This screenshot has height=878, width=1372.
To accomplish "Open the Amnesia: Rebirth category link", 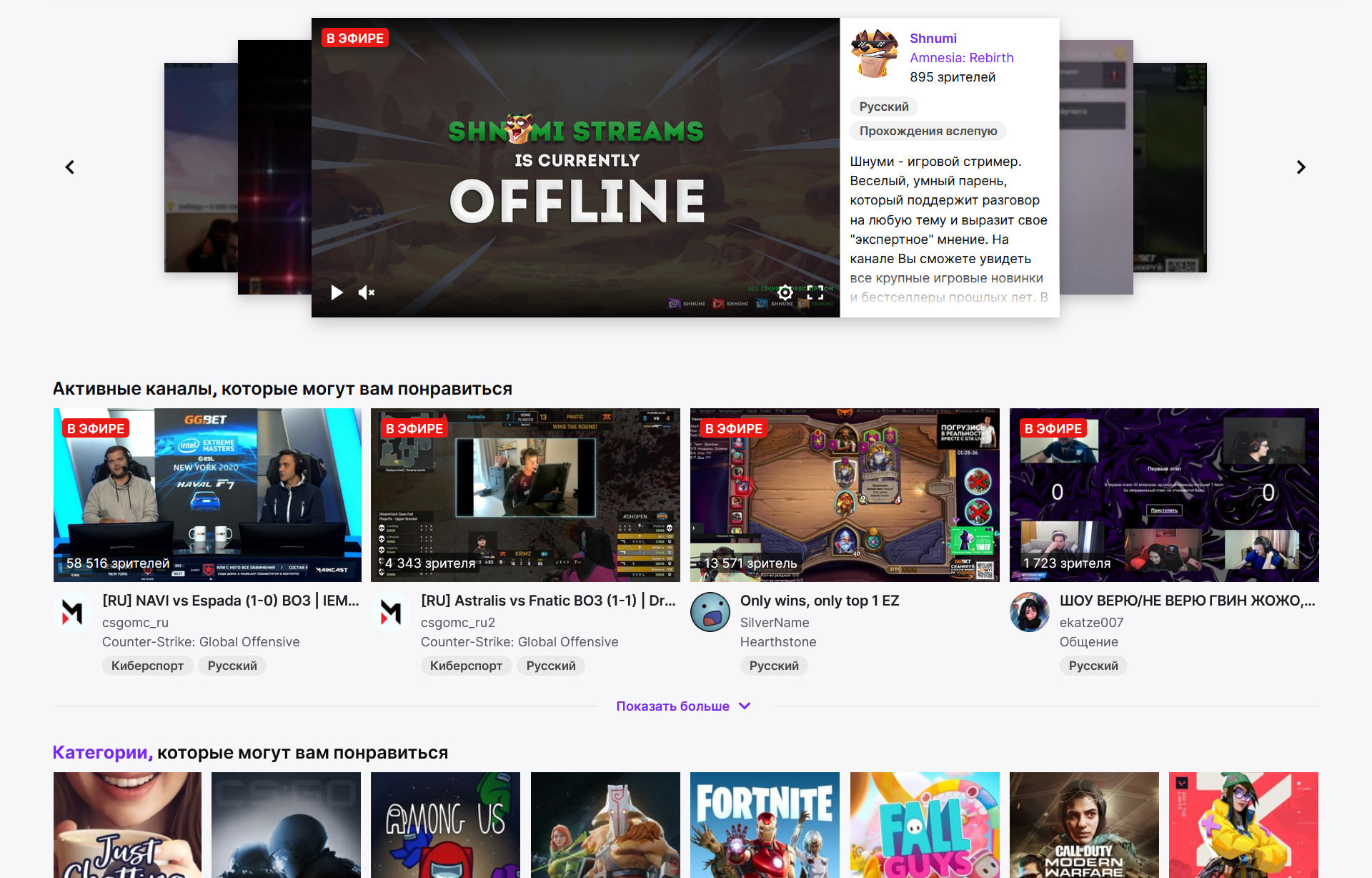I will click(x=962, y=58).
